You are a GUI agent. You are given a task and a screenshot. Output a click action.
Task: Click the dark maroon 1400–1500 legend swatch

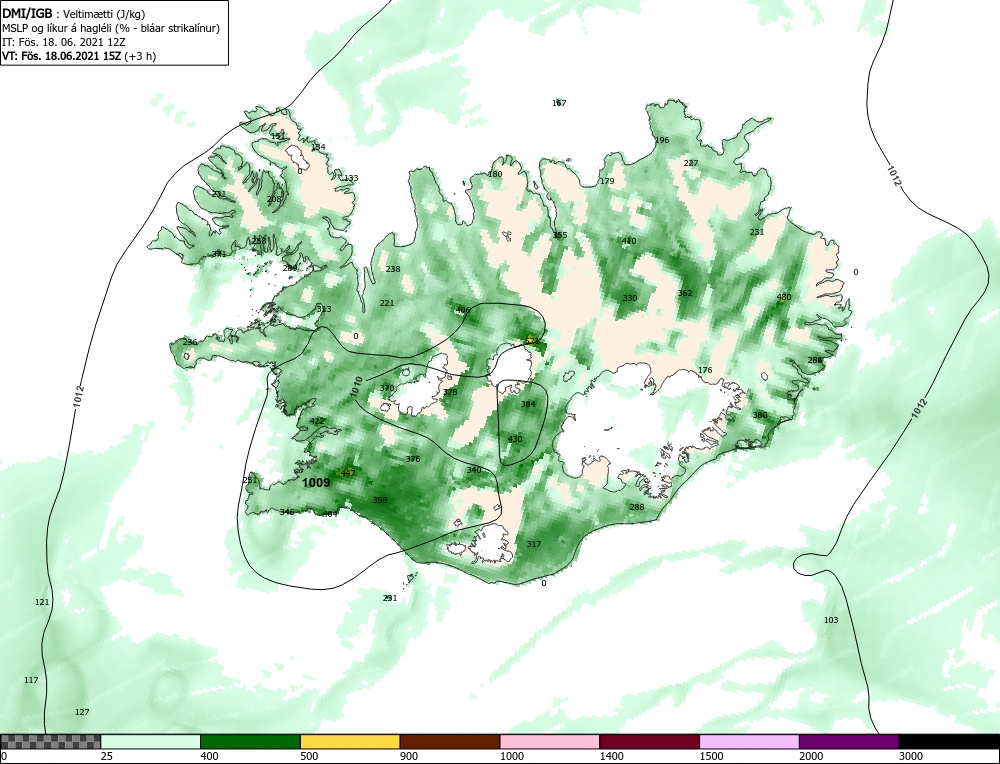pyautogui.click(x=649, y=741)
